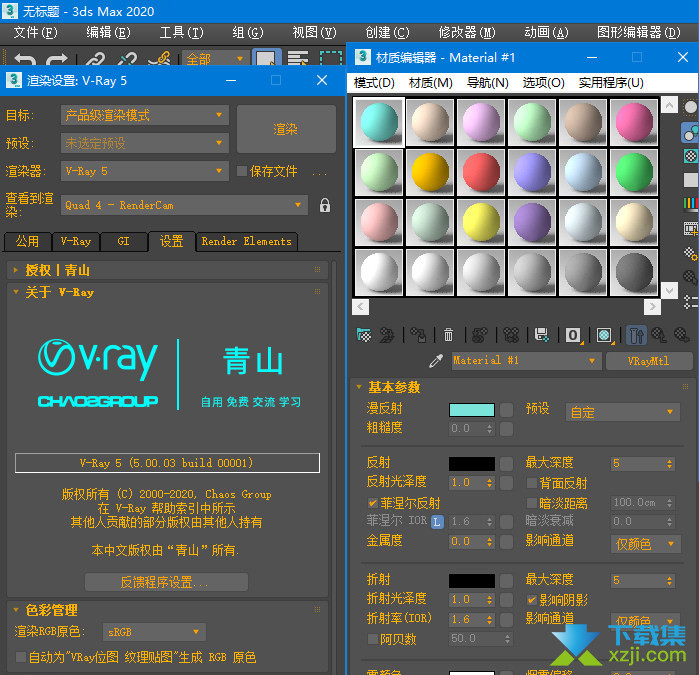The image size is (699, 675).
Task: Click the 折射 black color swatch
Action: pos(472,580)
